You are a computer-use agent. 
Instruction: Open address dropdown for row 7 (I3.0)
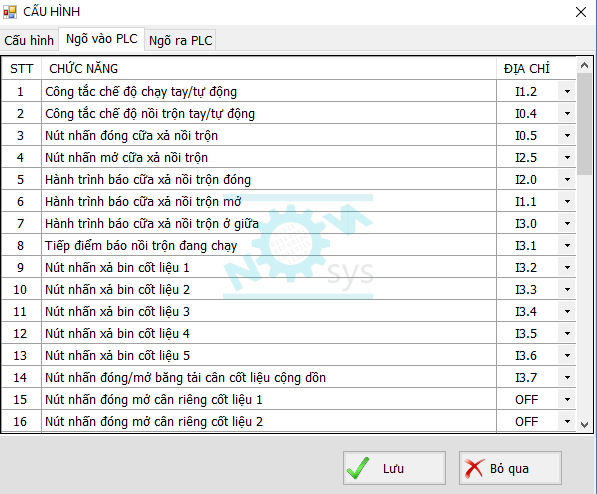pyautogui.click(x=567, y=224)
